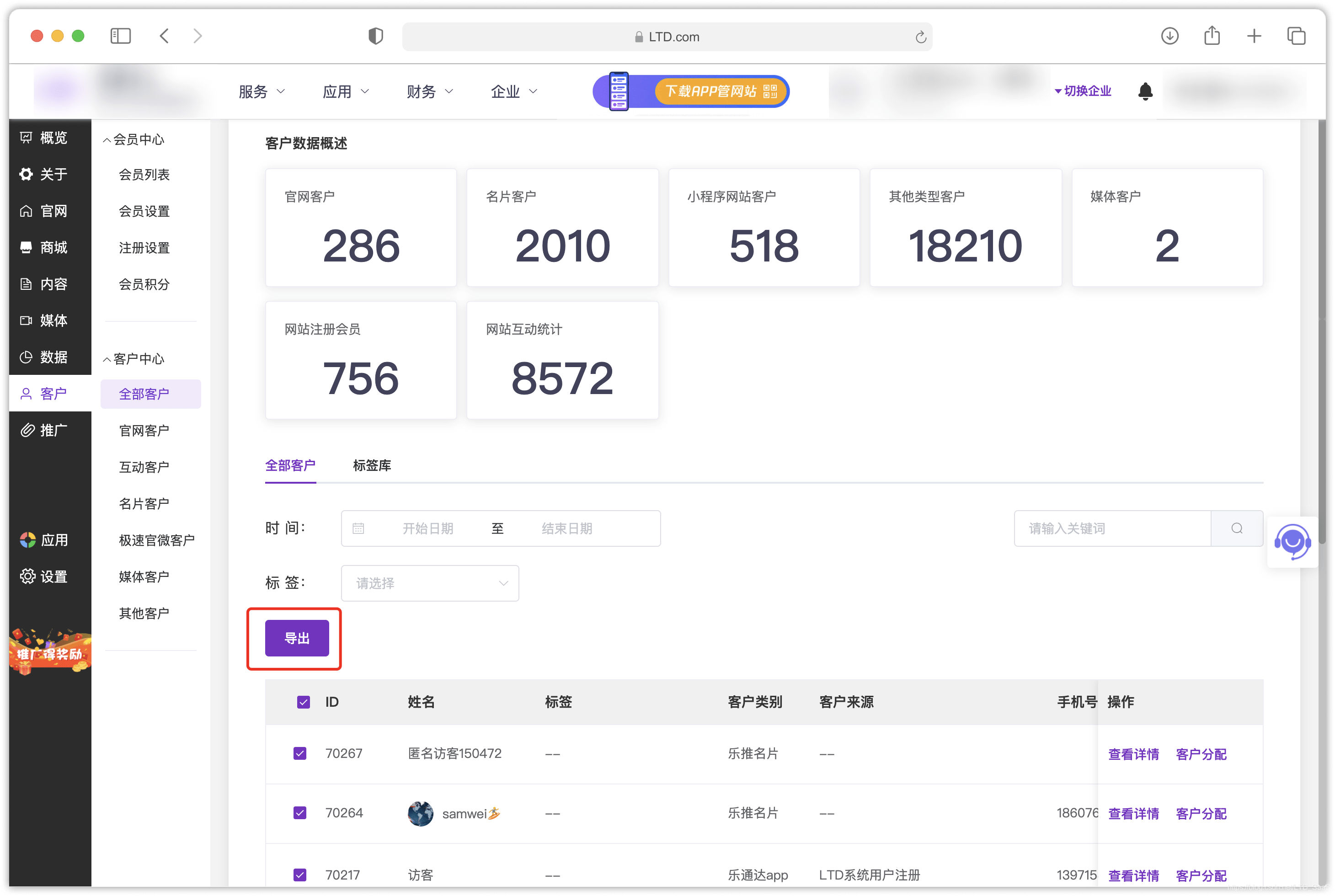Open the 媒体 panel from the sidebar
Image resolution: width=1335 pixels, height=896 pixels.
(x=50, y=320)
